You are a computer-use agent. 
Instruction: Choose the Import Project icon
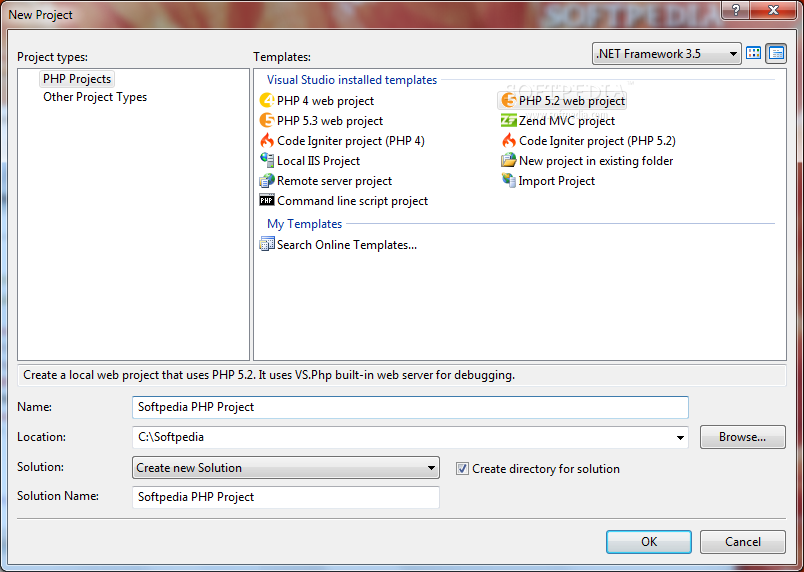point(509,180)
